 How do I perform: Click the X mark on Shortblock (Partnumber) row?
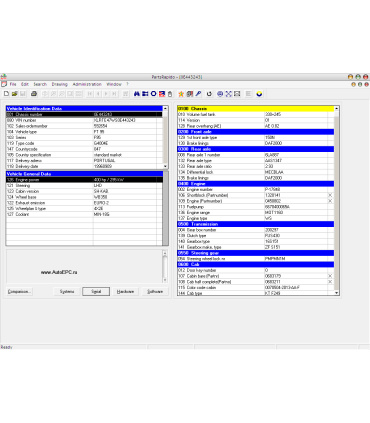point(330,195)
